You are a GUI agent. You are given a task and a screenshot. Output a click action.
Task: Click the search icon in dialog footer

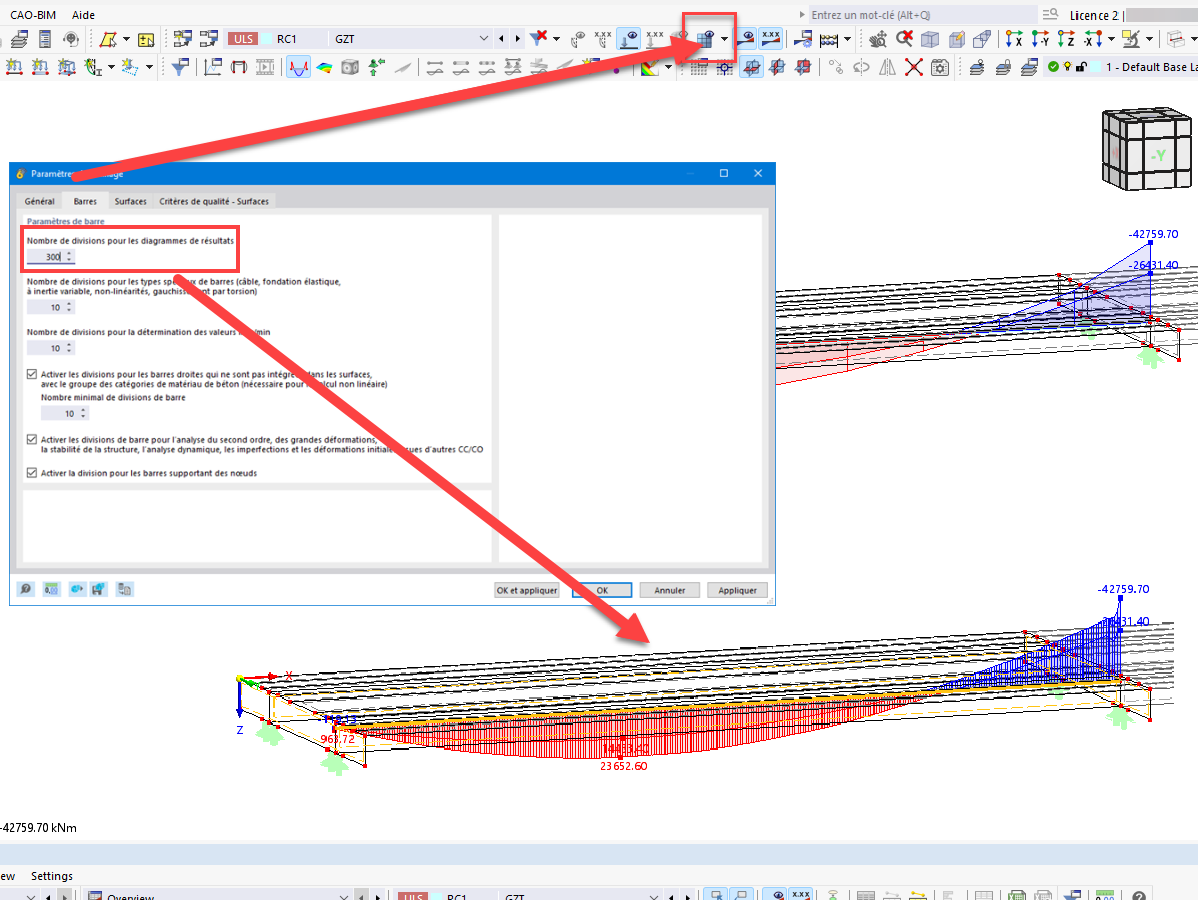pyautogui.click(x=26, y=589)
